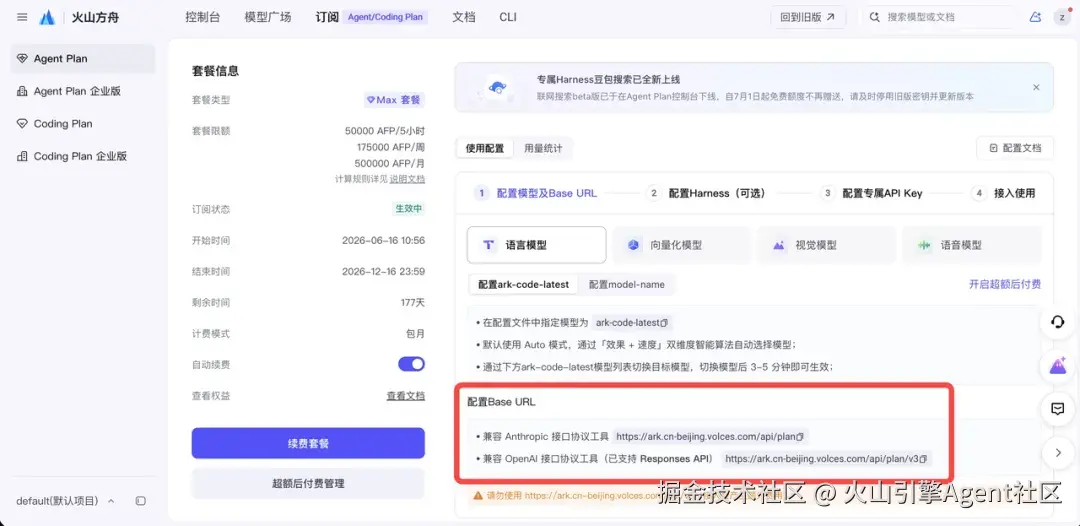Click 177天 remaining time value
Image resolution: width=1080 pixels, height=526 pixels.
412,302
